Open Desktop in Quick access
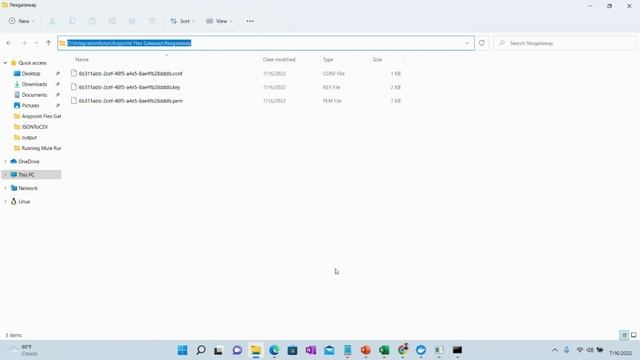This screenshot has height=360, width=640. click(x=31, y=73)
